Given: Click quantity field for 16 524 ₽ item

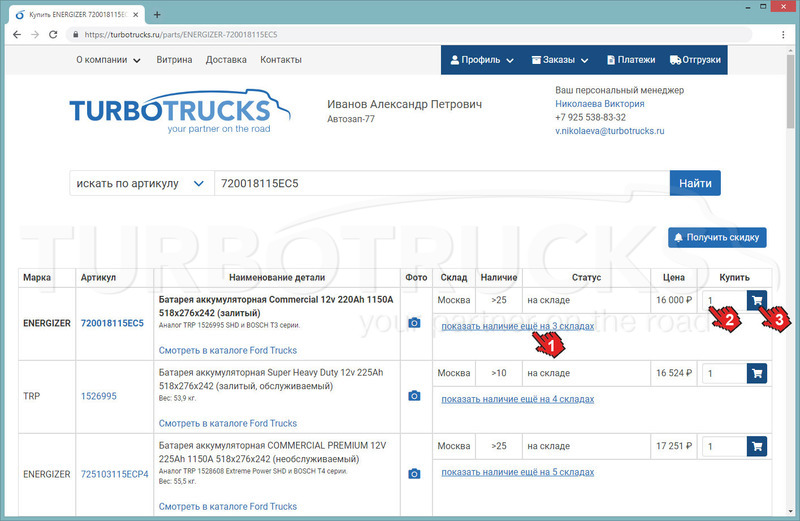Looking at the screenshot, I should click(724, 373).
